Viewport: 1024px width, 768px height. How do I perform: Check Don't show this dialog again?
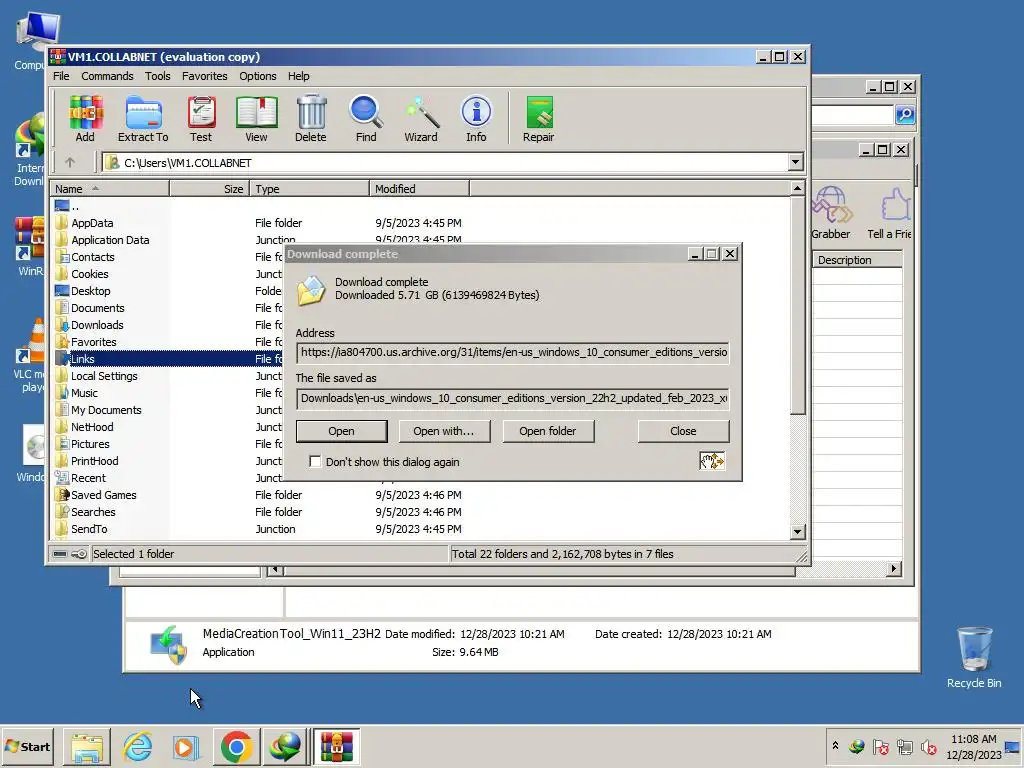pyautogui.click(x=315, y=462)
